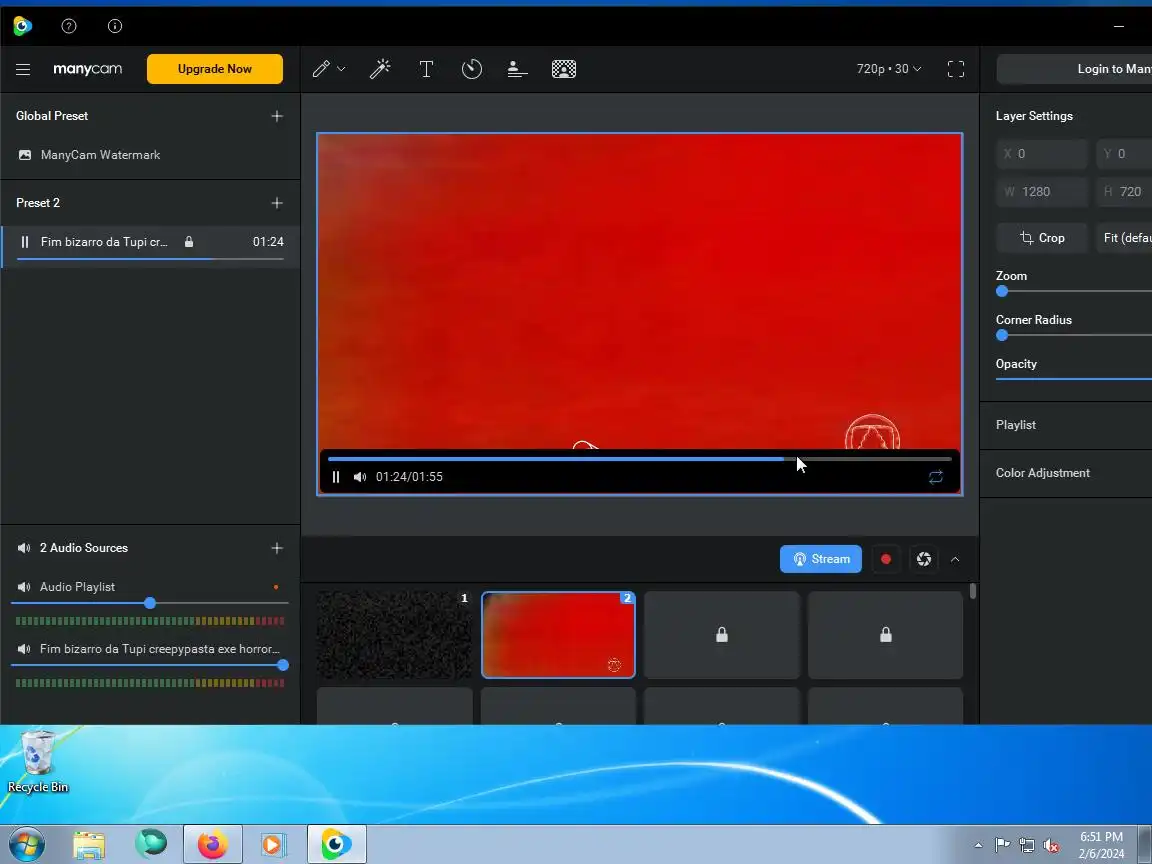
Task: Adjust the Corner Radius slider handle
Action: [x=1002, y=335]
